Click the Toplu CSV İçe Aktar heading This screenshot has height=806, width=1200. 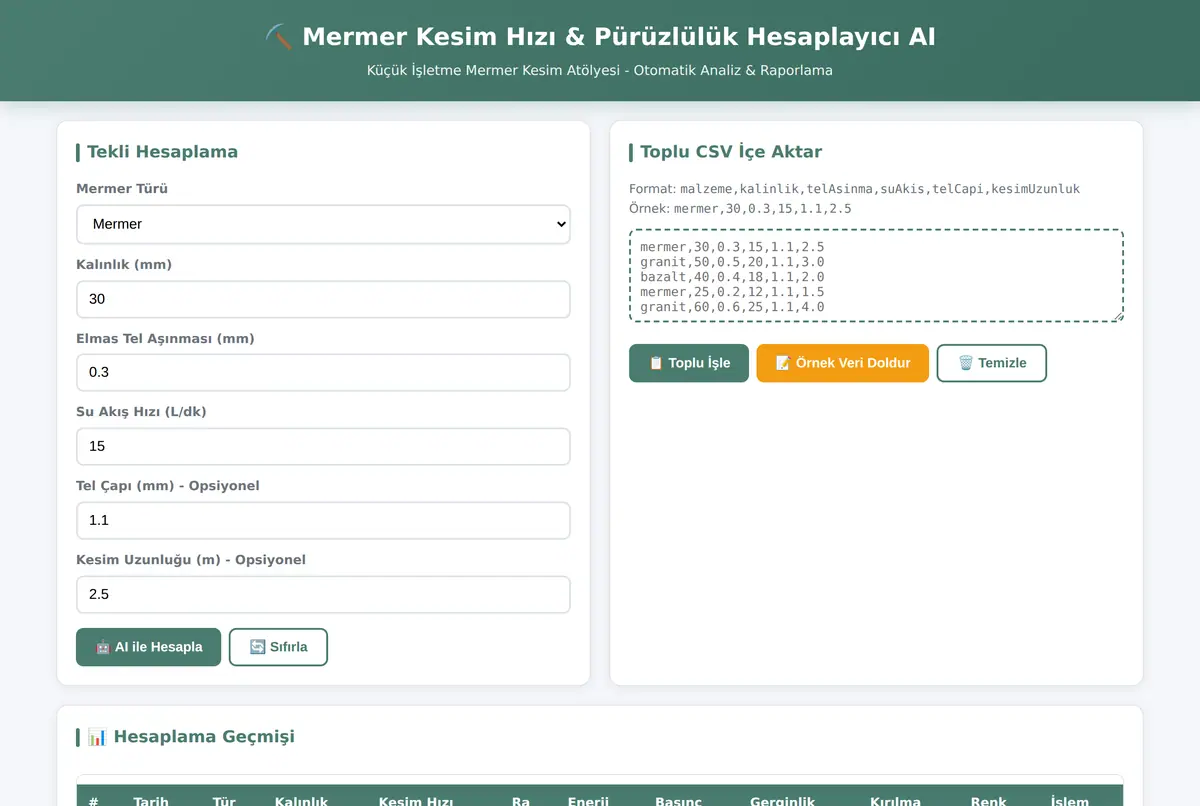[731, 152]
